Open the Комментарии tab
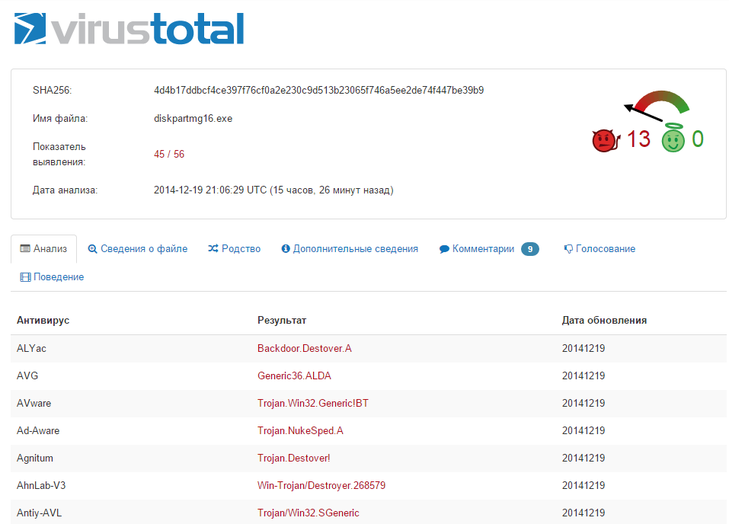 coord(489,249)
